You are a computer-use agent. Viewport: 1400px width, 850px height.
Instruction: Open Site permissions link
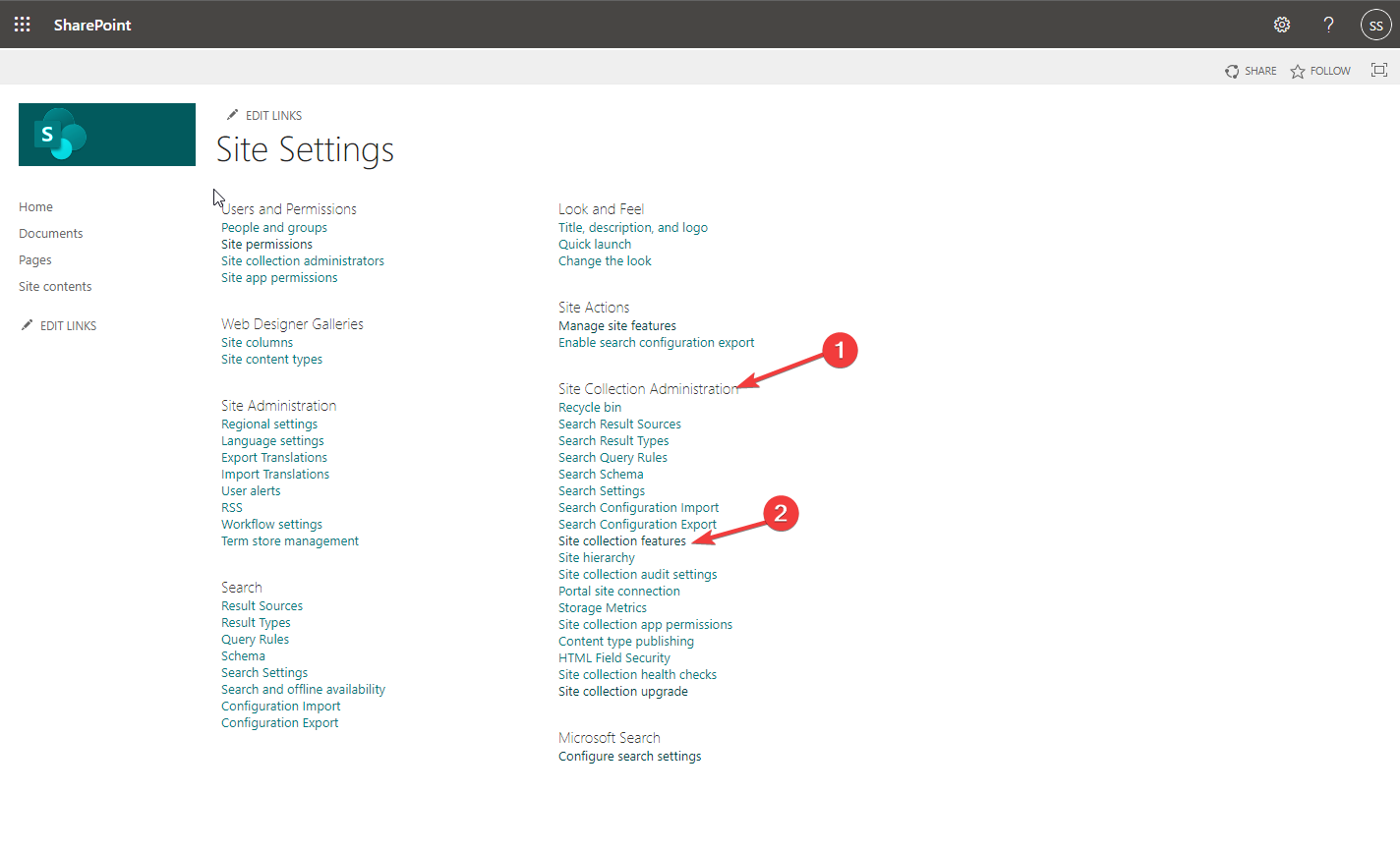point(266,244)
